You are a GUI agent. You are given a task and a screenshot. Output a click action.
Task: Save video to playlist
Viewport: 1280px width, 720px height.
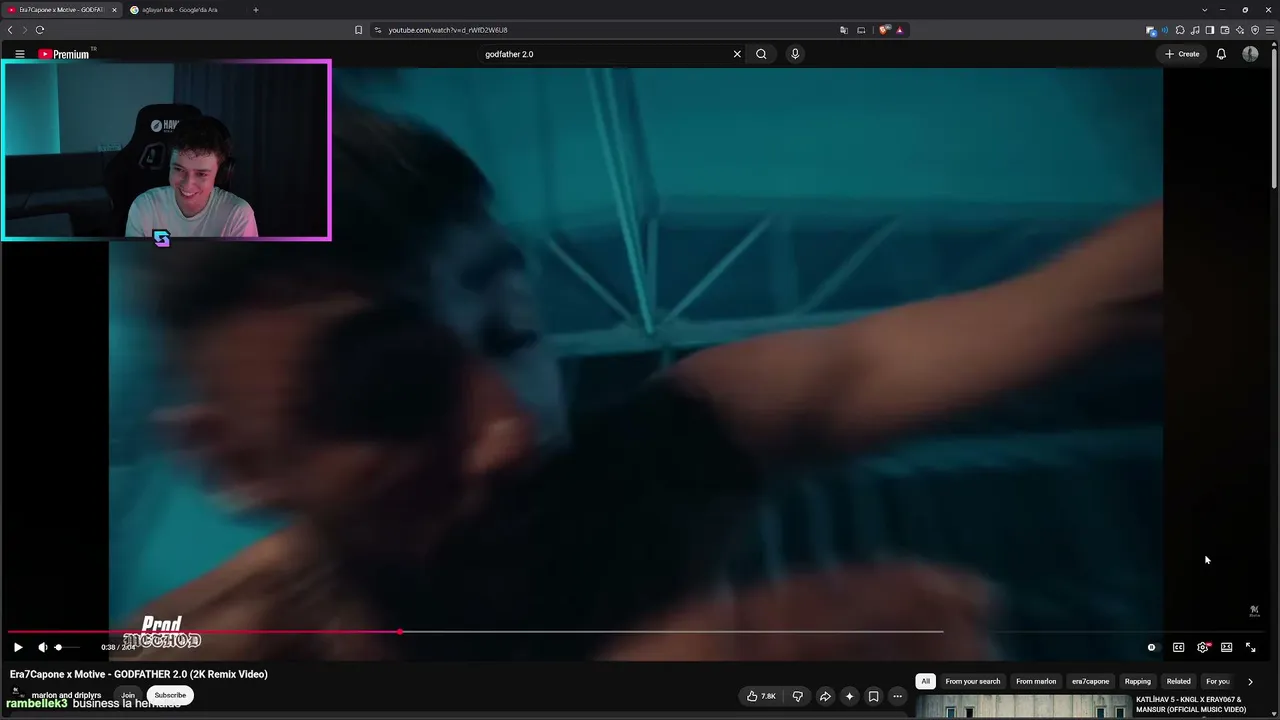873,696
